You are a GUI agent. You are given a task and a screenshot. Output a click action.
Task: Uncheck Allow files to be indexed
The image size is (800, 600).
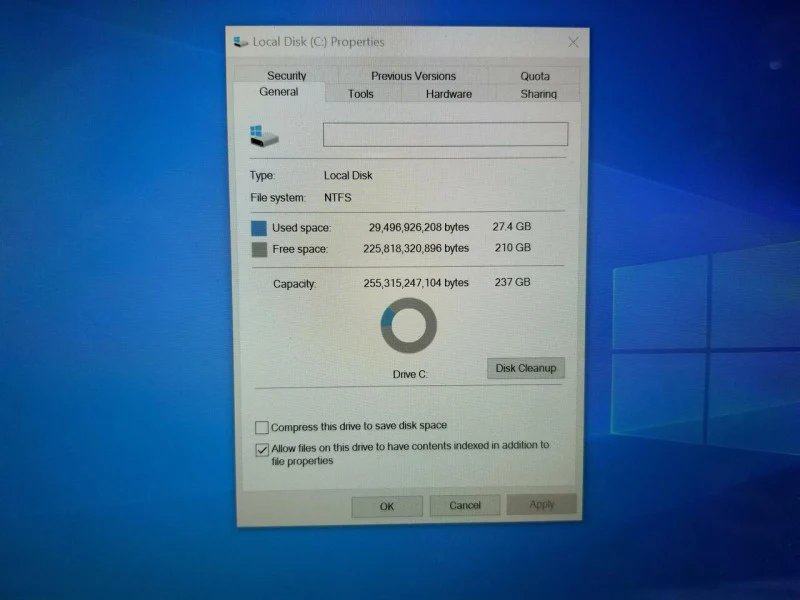(262, 449)
